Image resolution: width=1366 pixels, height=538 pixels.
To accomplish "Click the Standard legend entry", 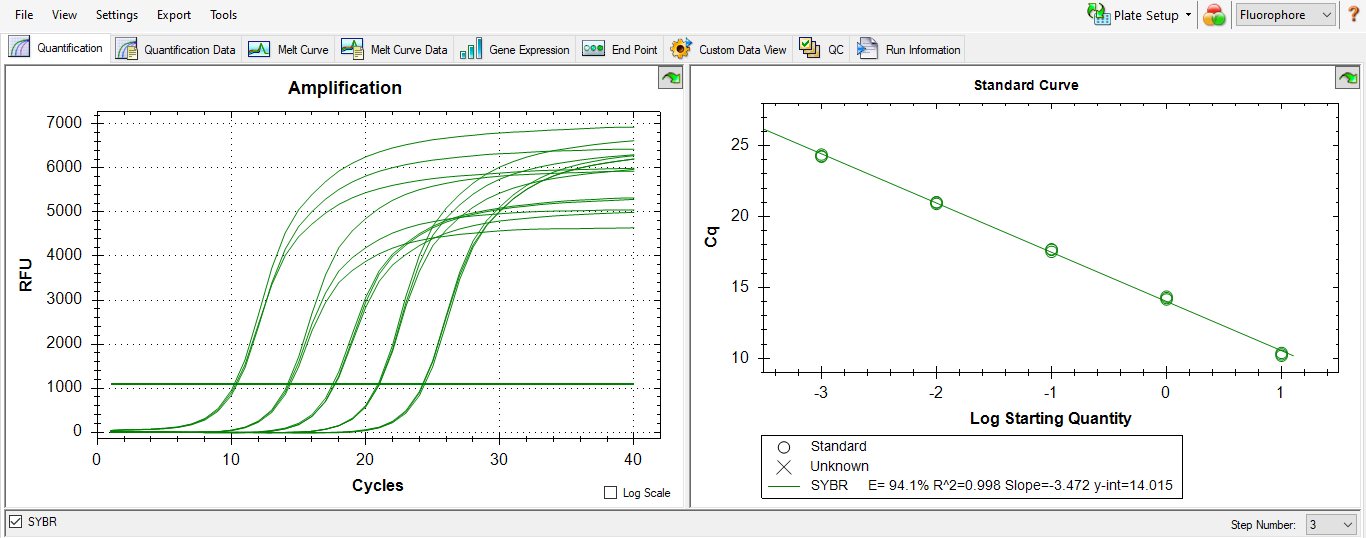I will (x=838, y=446).
